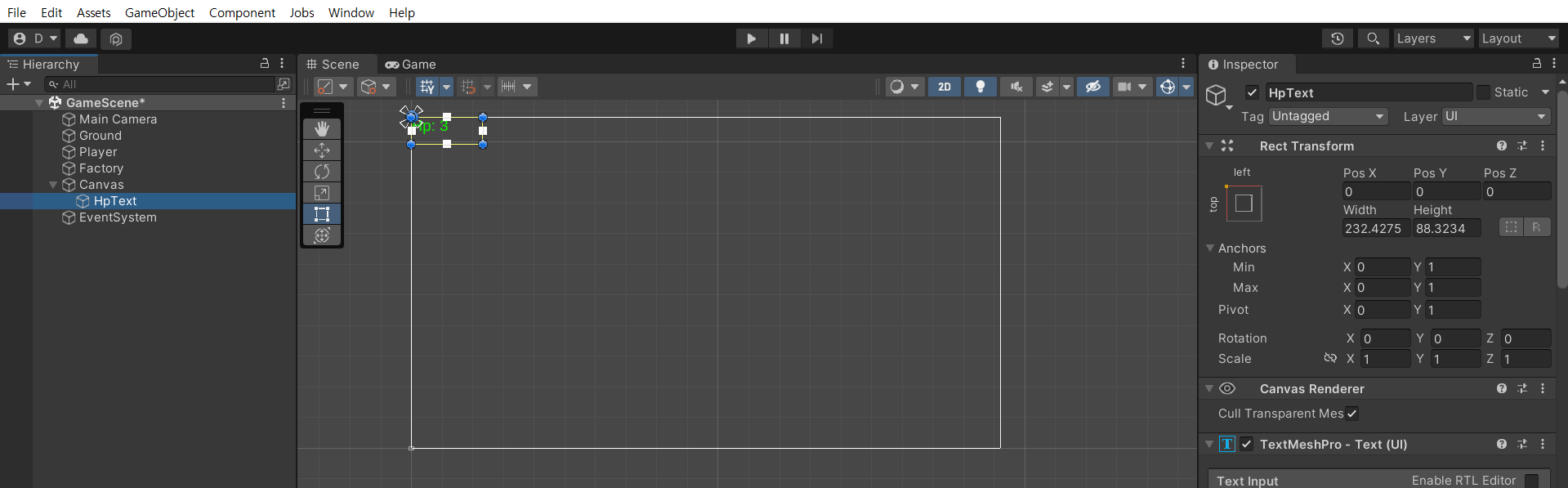Select EventSystem in the Hierarchy
This screenshot has width=1568, height=488.
[x=118, y=217]
